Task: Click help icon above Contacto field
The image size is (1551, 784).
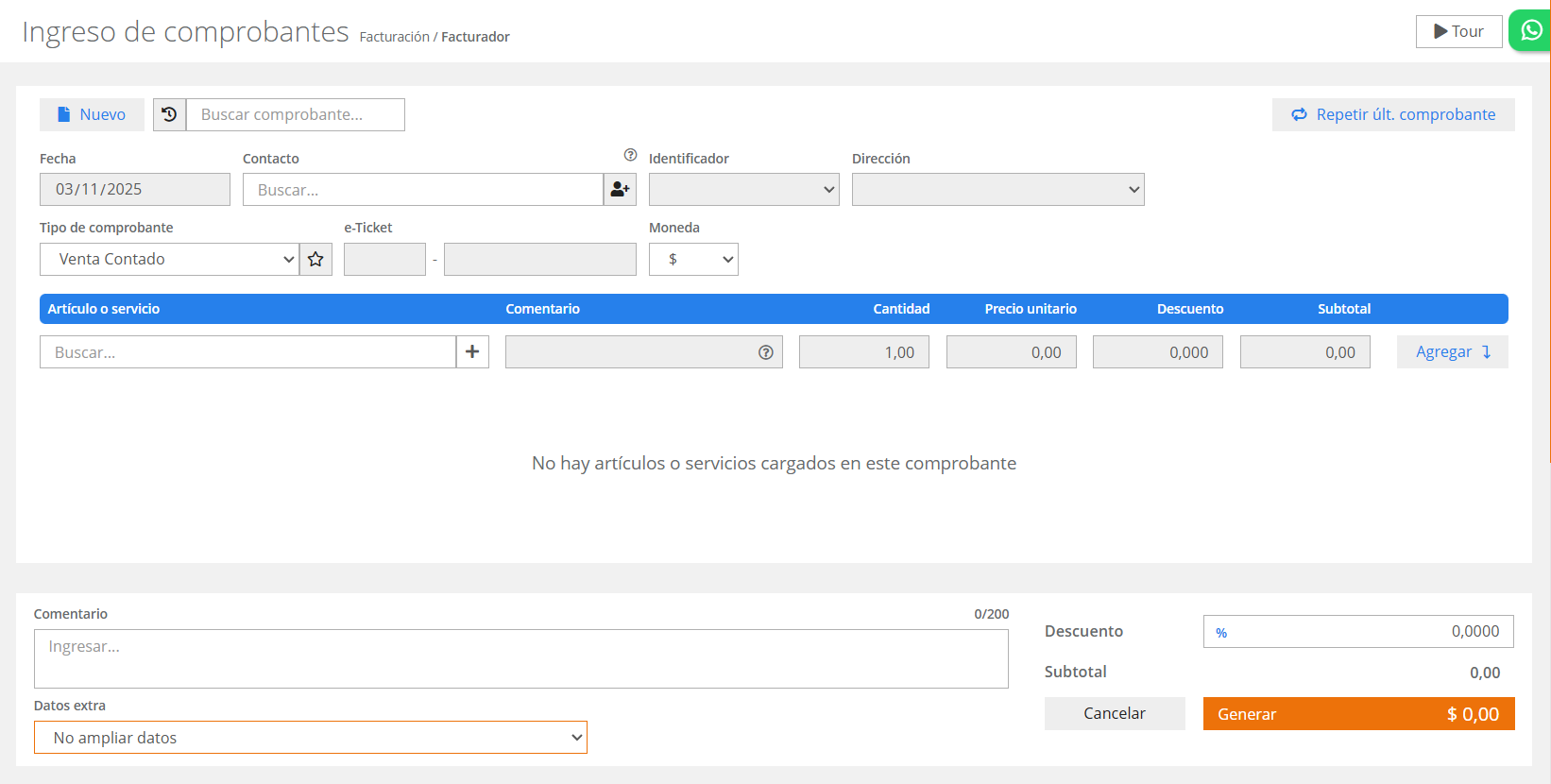Action: [630, 155]
